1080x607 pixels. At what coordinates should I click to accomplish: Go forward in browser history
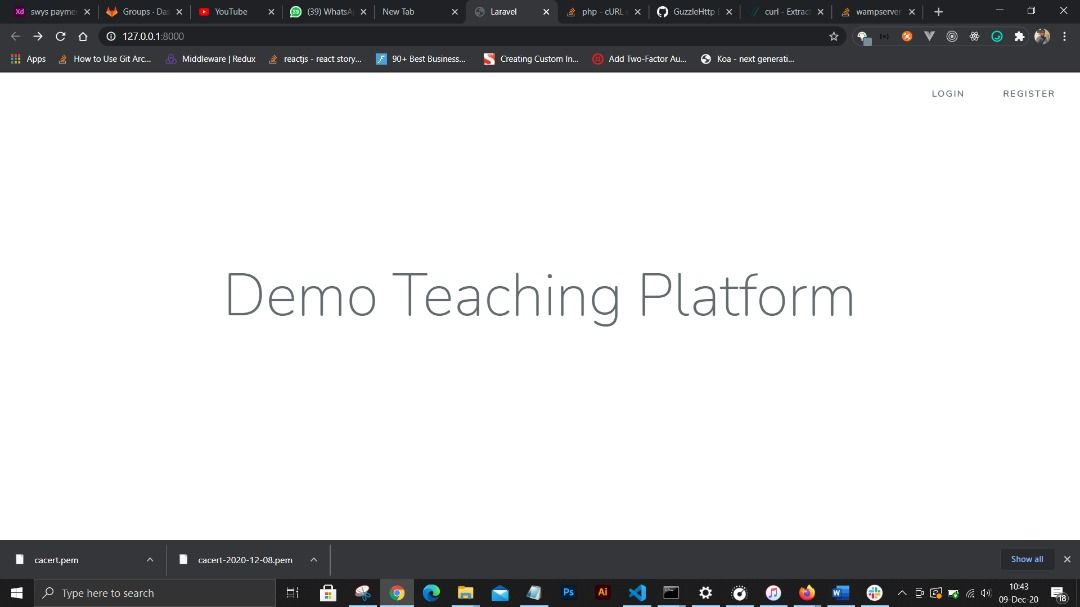pos(38,37)
